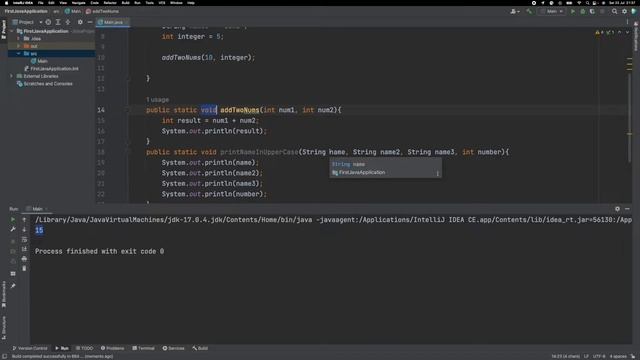Open Terminal tool window
Viewport: 640px width, 360px height.
(x=143, y=348)
